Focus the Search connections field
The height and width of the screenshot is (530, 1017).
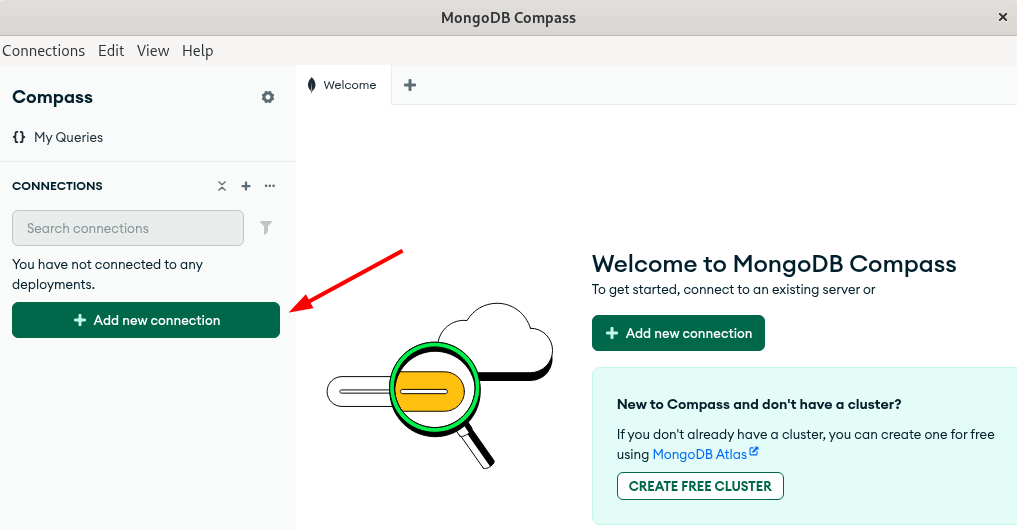[x=128, y=228]
